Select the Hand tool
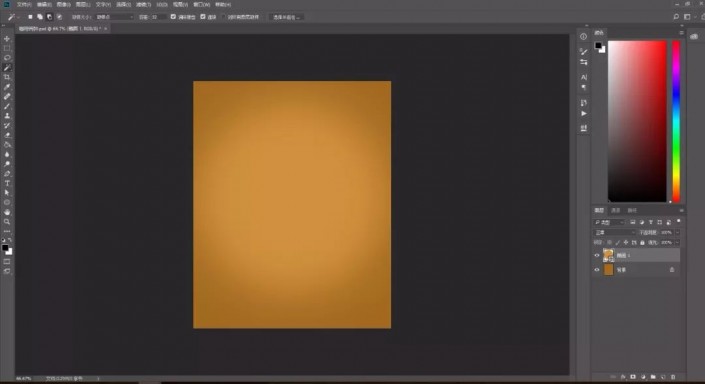 pyautogui.click(x=7, y=212)
